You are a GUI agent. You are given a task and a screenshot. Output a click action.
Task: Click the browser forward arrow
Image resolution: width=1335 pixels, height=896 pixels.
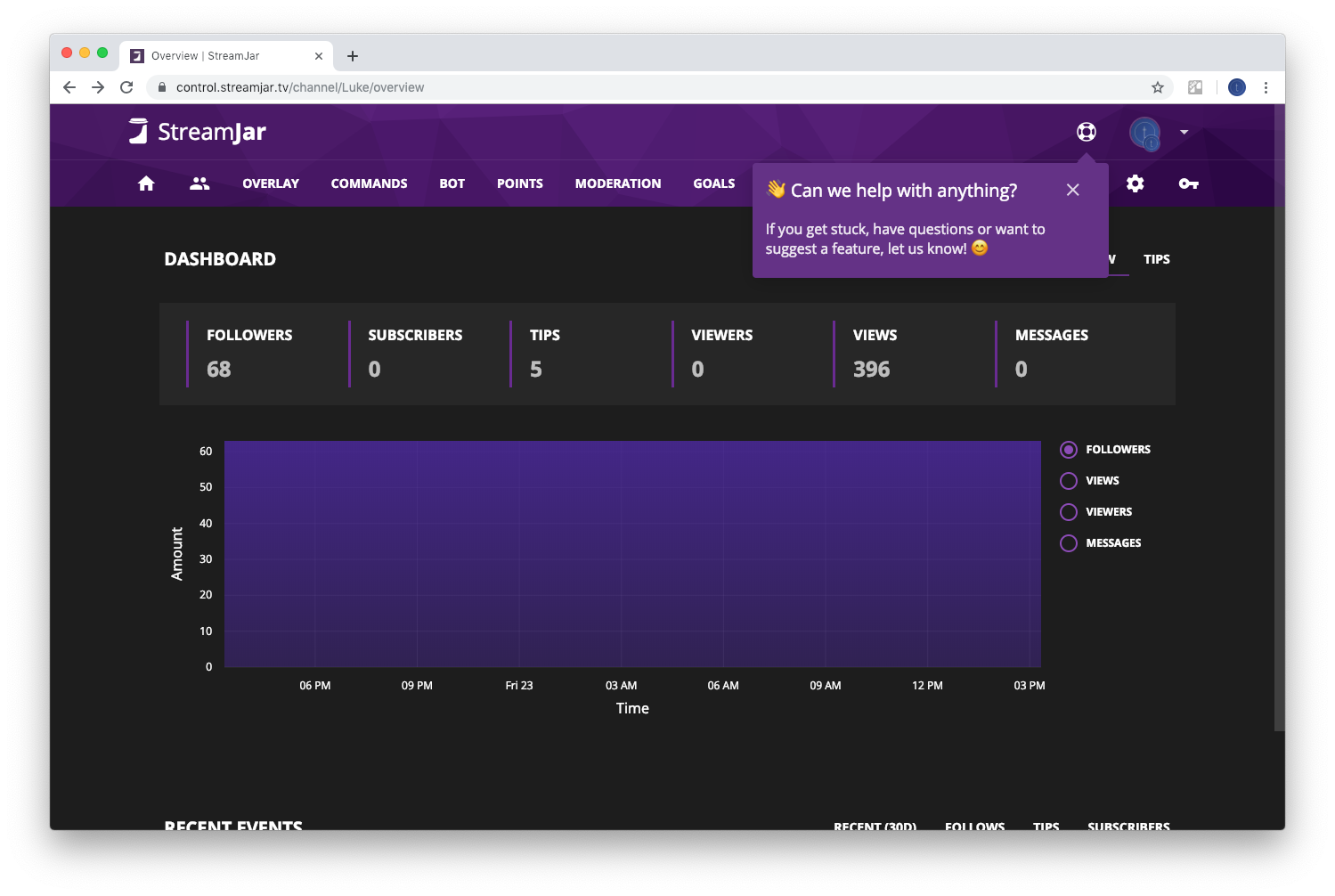click(98, 87)
